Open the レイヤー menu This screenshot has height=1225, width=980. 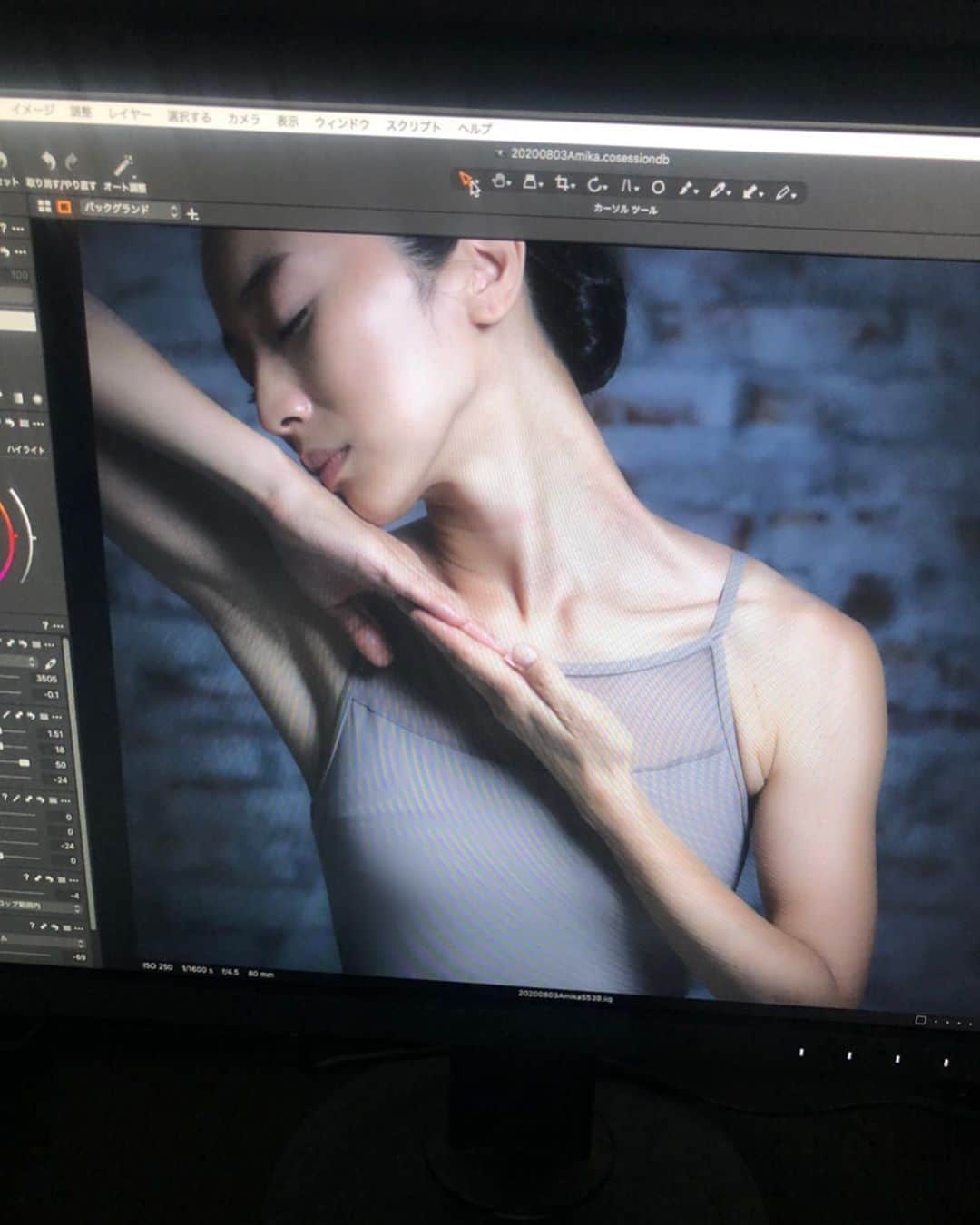point(130,113)
